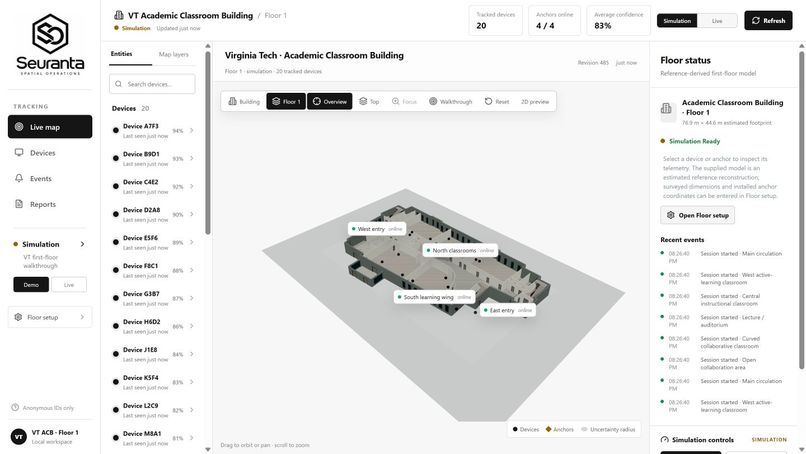Expand the Simulation section chevron

point(82,244)
